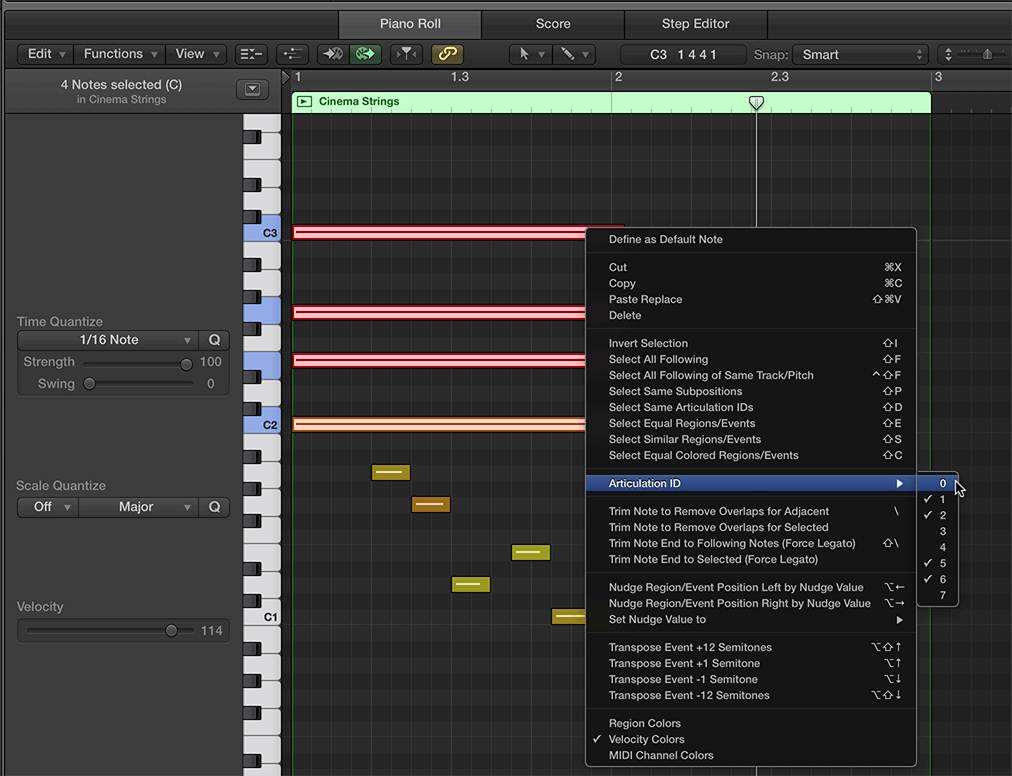Choose Cut from the context menu

pyautogui.click(x=751, y=267)
